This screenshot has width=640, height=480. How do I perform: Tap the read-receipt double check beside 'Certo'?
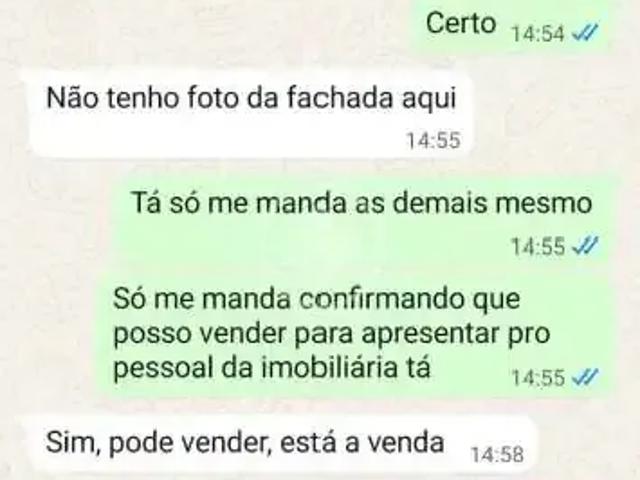coord(585,32)
